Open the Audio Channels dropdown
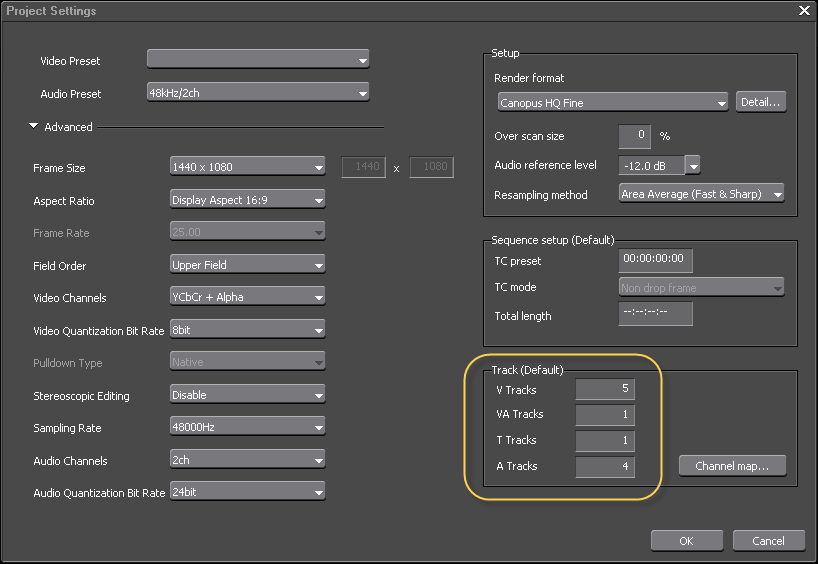 click(x=248, y=460)
